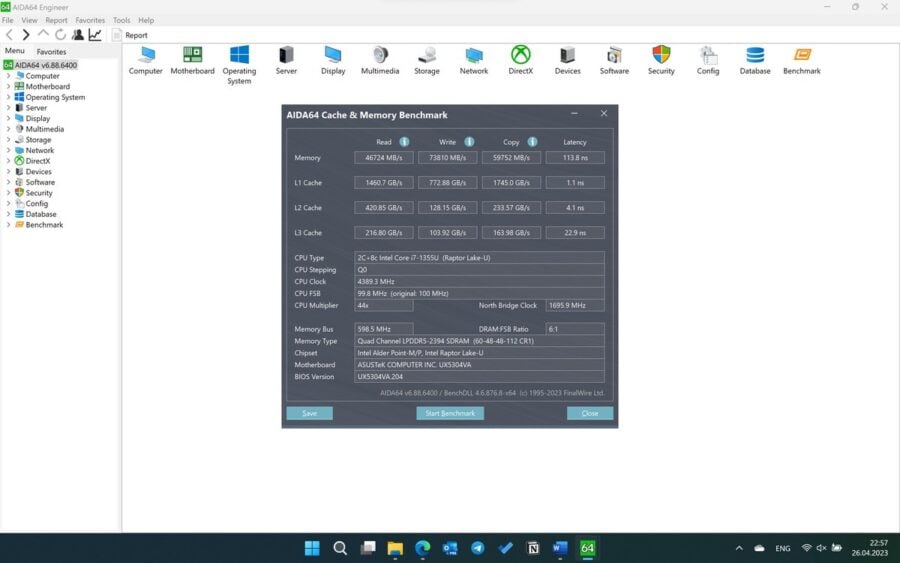The width and height of the screenshot is (900, 563).
Task: Open the Network category icon
Action: pyautogui.click(x=474, y=60)
